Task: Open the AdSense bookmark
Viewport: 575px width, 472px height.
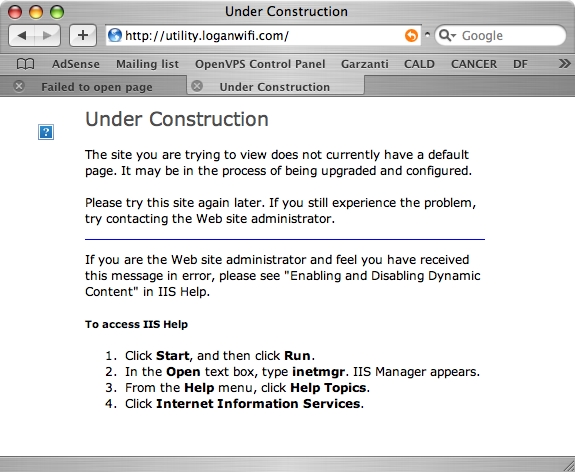Action: [x=76, y=64]
